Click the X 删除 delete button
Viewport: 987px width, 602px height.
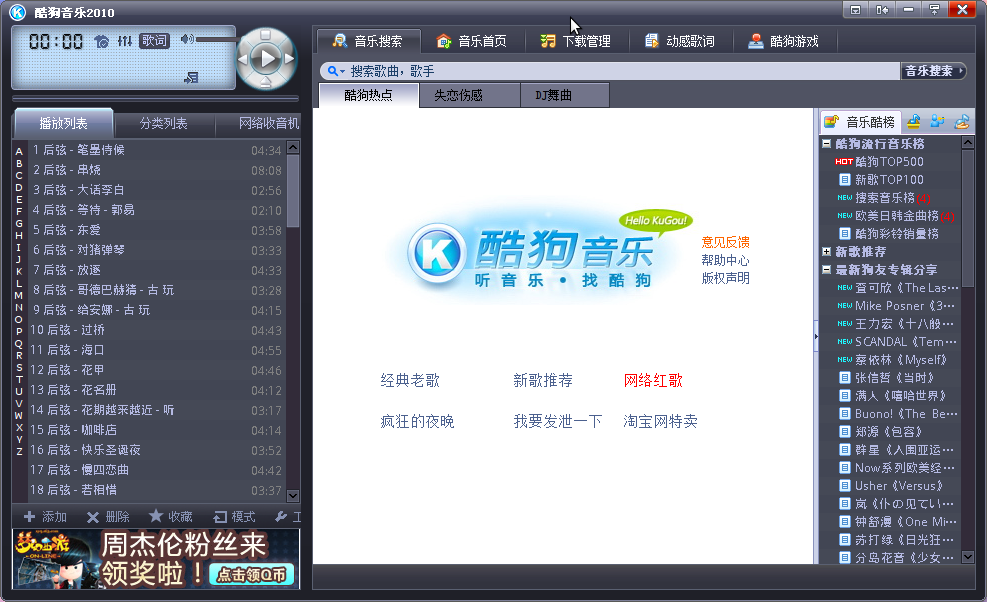[x=108, y=517]
